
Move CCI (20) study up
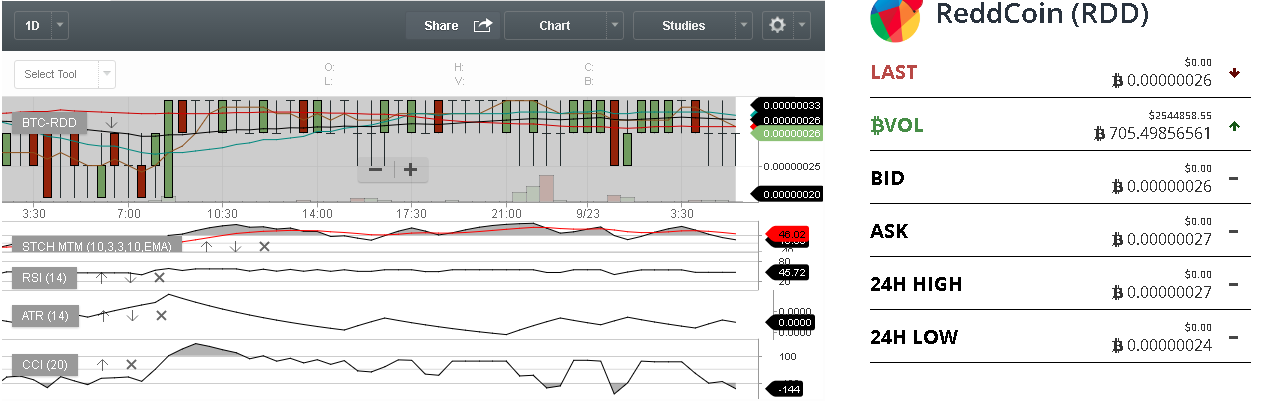click(101, 365)
